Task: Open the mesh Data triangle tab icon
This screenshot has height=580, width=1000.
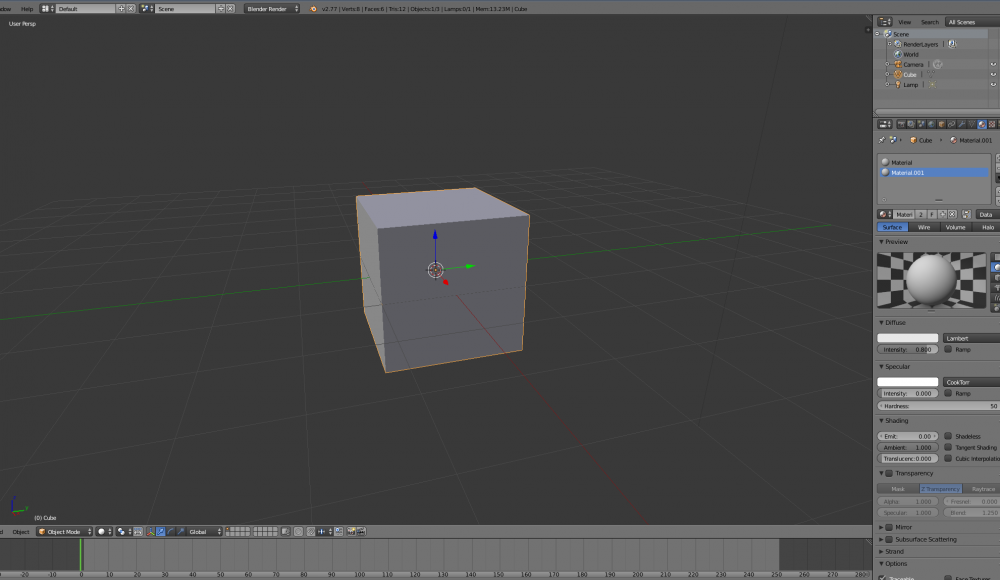Action: [x=971, y=124]
